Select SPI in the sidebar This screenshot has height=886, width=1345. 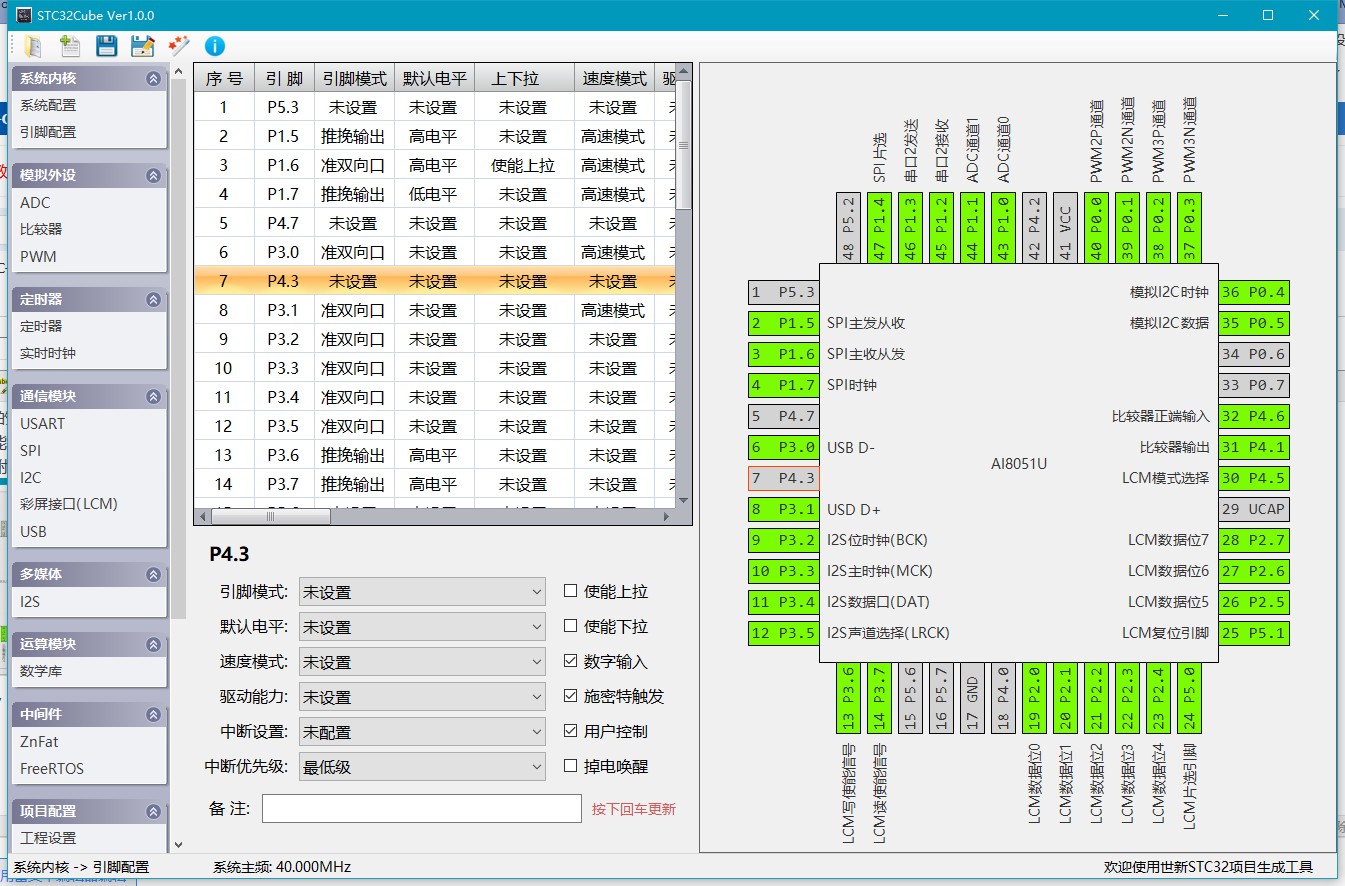click(x=31, y=450)
